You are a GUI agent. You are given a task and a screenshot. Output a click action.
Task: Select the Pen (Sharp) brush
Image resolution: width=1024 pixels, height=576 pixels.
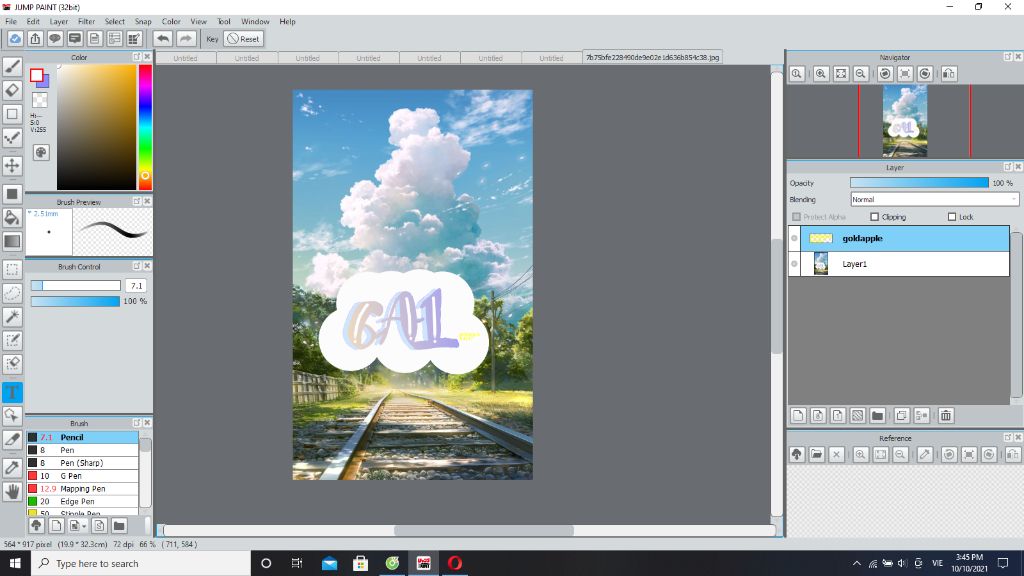point(82,463)
